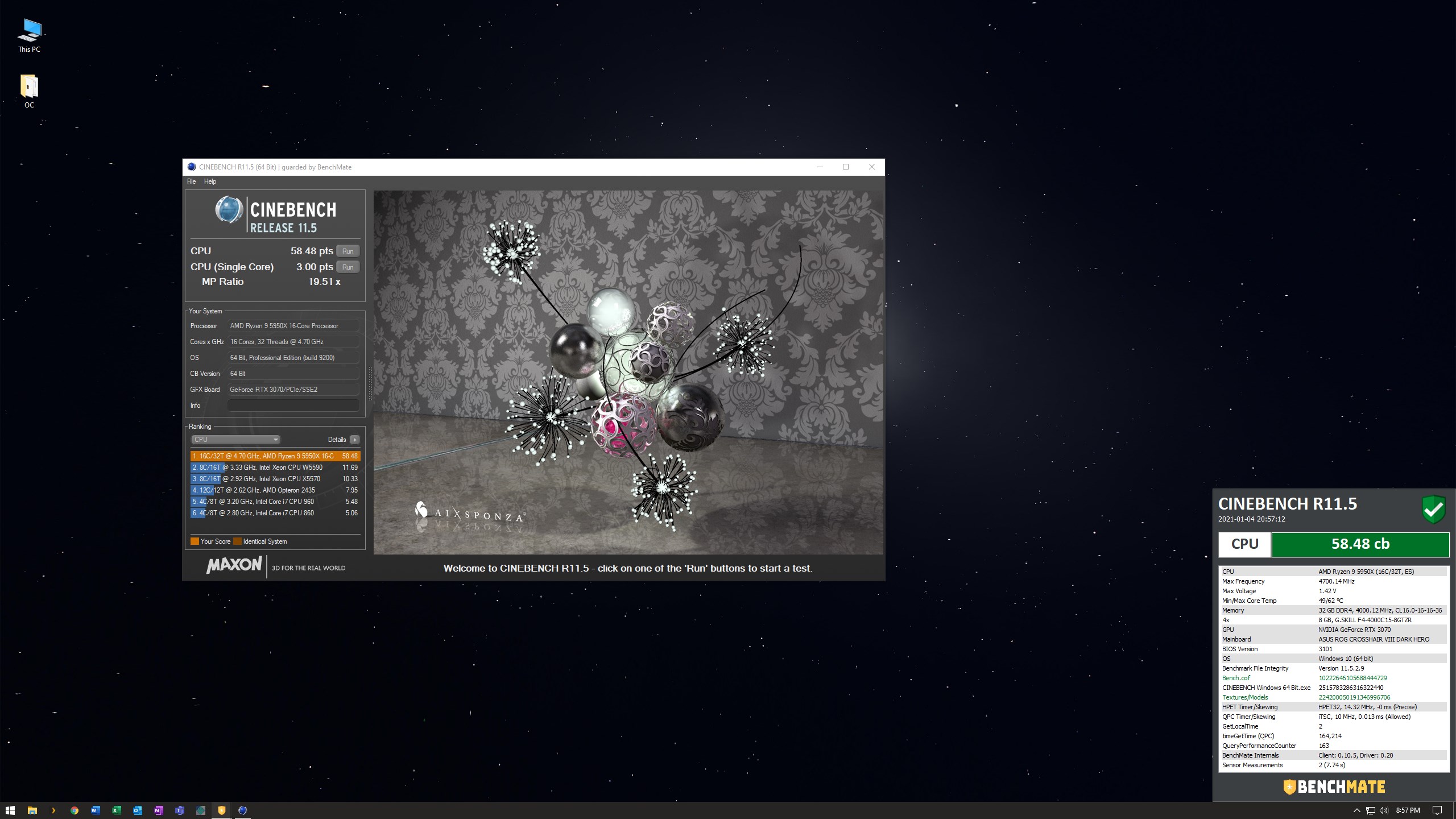Click the green validation shield in BenchMate panel
Viewport: 1456px width, 819px height.
tap(1434, 509)
